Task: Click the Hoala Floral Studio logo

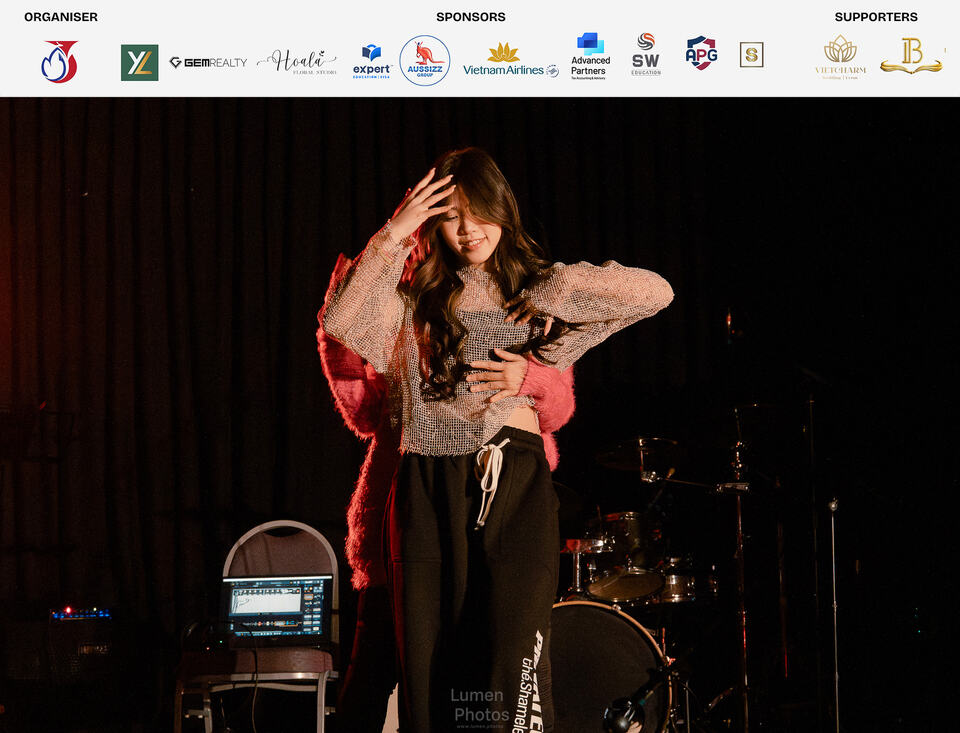Action: (297, 62)
